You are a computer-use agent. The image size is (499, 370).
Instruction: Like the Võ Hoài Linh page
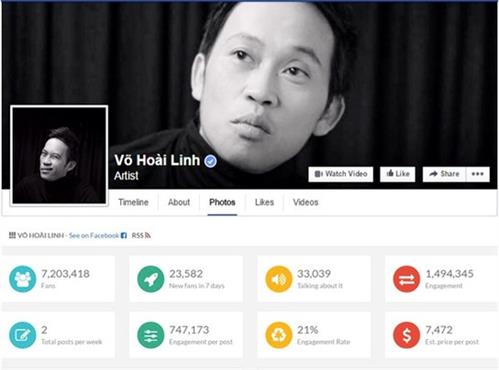[x=398, y=174]
